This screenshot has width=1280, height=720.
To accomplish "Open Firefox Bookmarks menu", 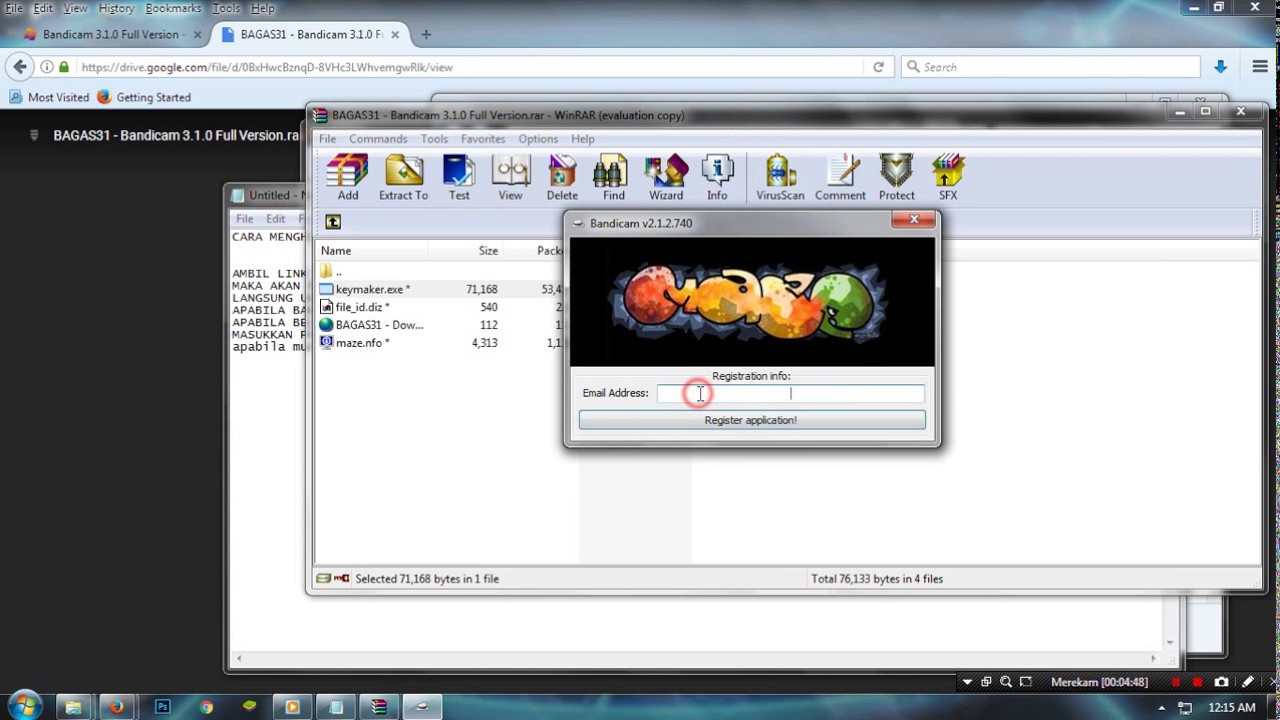I will [x=173, y=8].
